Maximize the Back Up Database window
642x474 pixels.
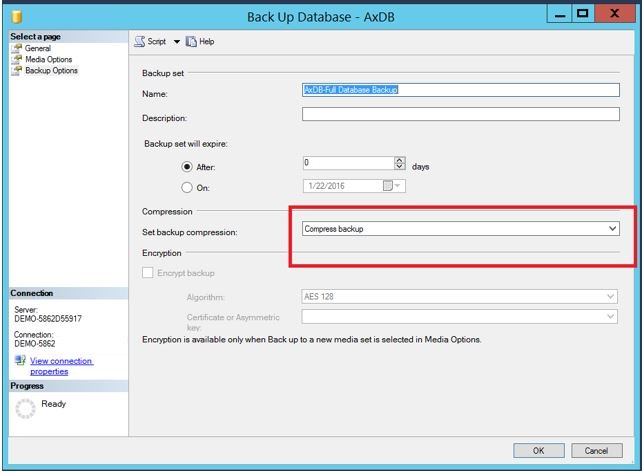click(x=583, y=14)
